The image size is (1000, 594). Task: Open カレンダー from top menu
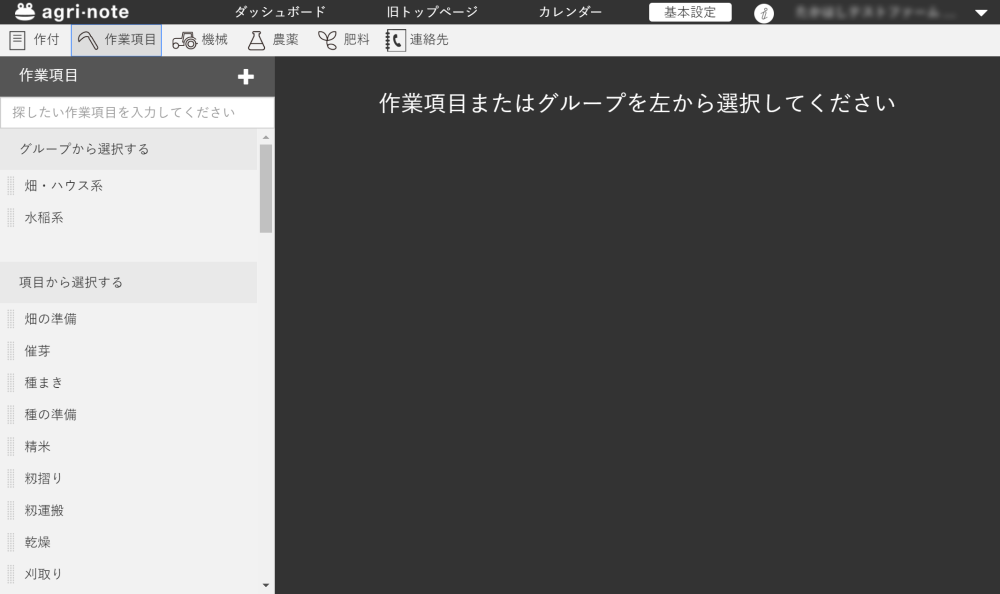(570, 12)
